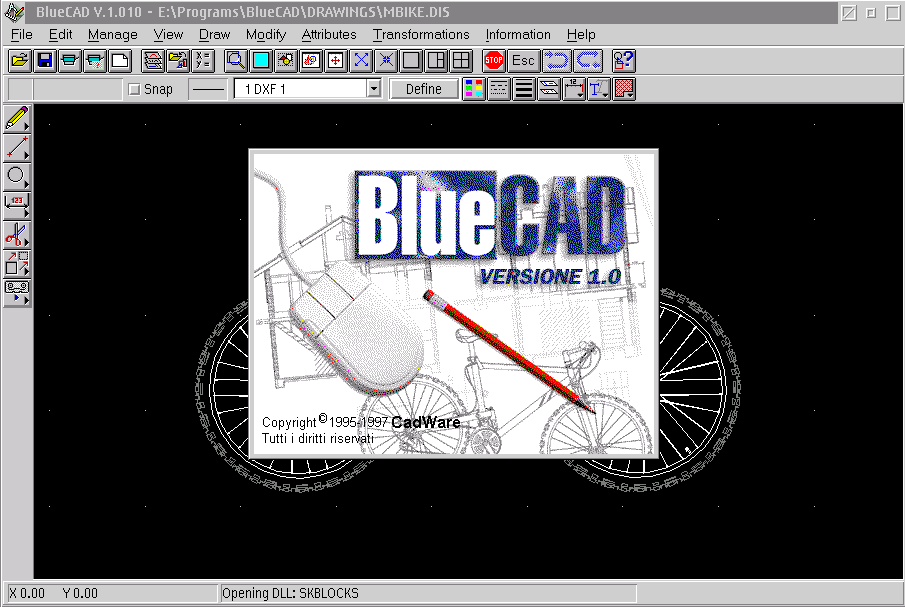Screen dimensions: 905x607
Task: Click the BlueCAD splash screen image
Action: (x=454, y=304)
